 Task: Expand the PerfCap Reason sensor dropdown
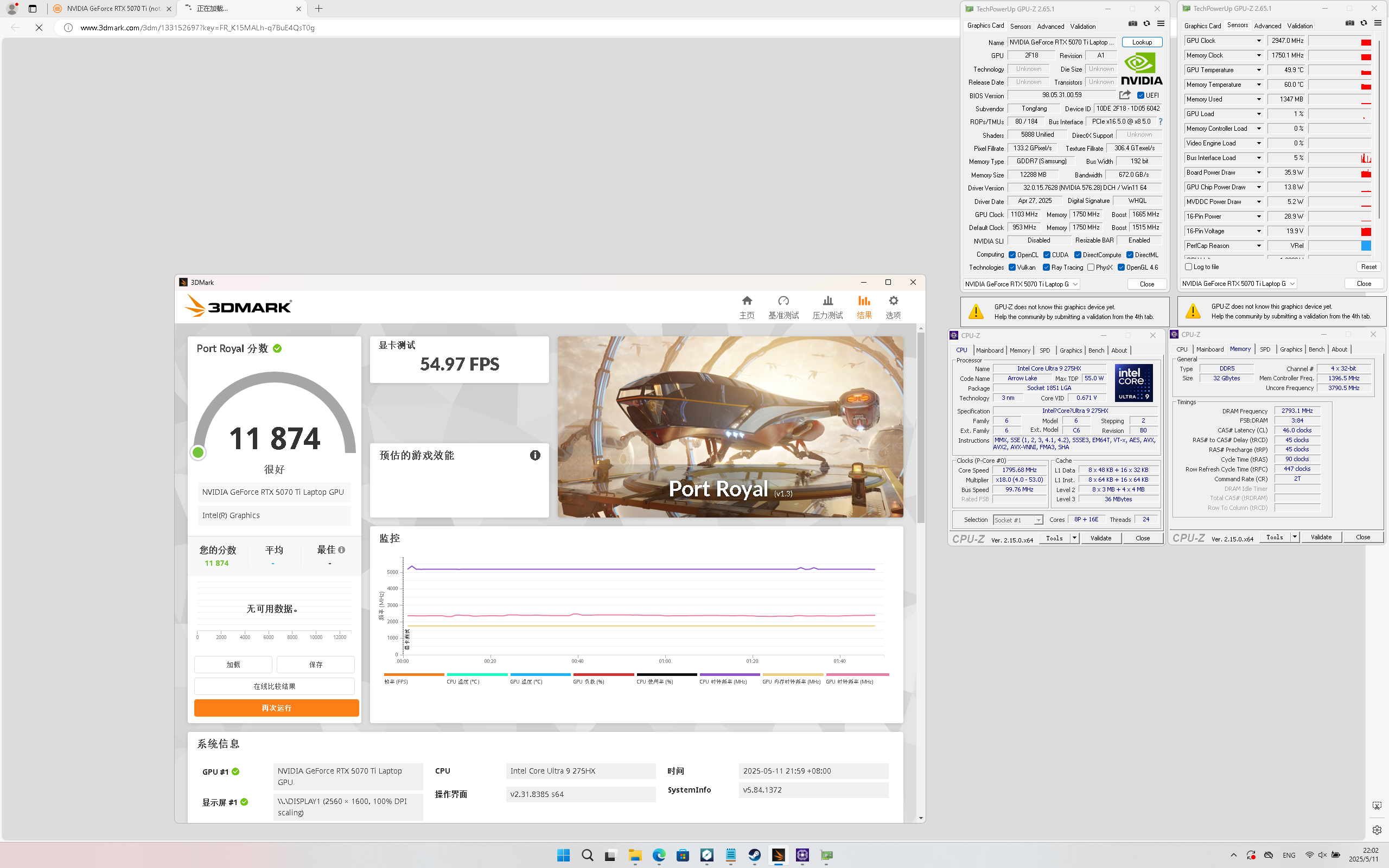click(x=1259, y=246)
